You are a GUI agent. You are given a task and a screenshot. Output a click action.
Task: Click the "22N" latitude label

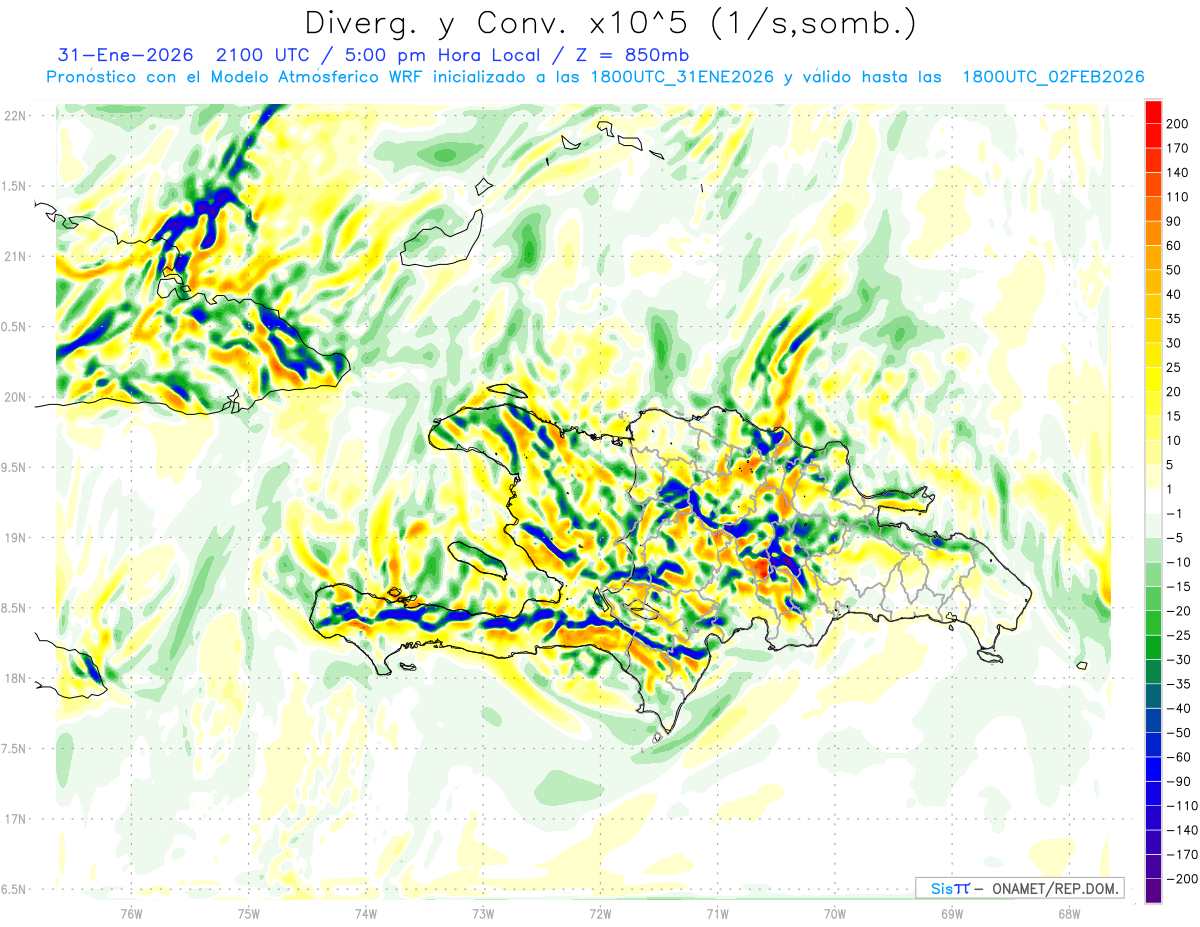(15, 116)
